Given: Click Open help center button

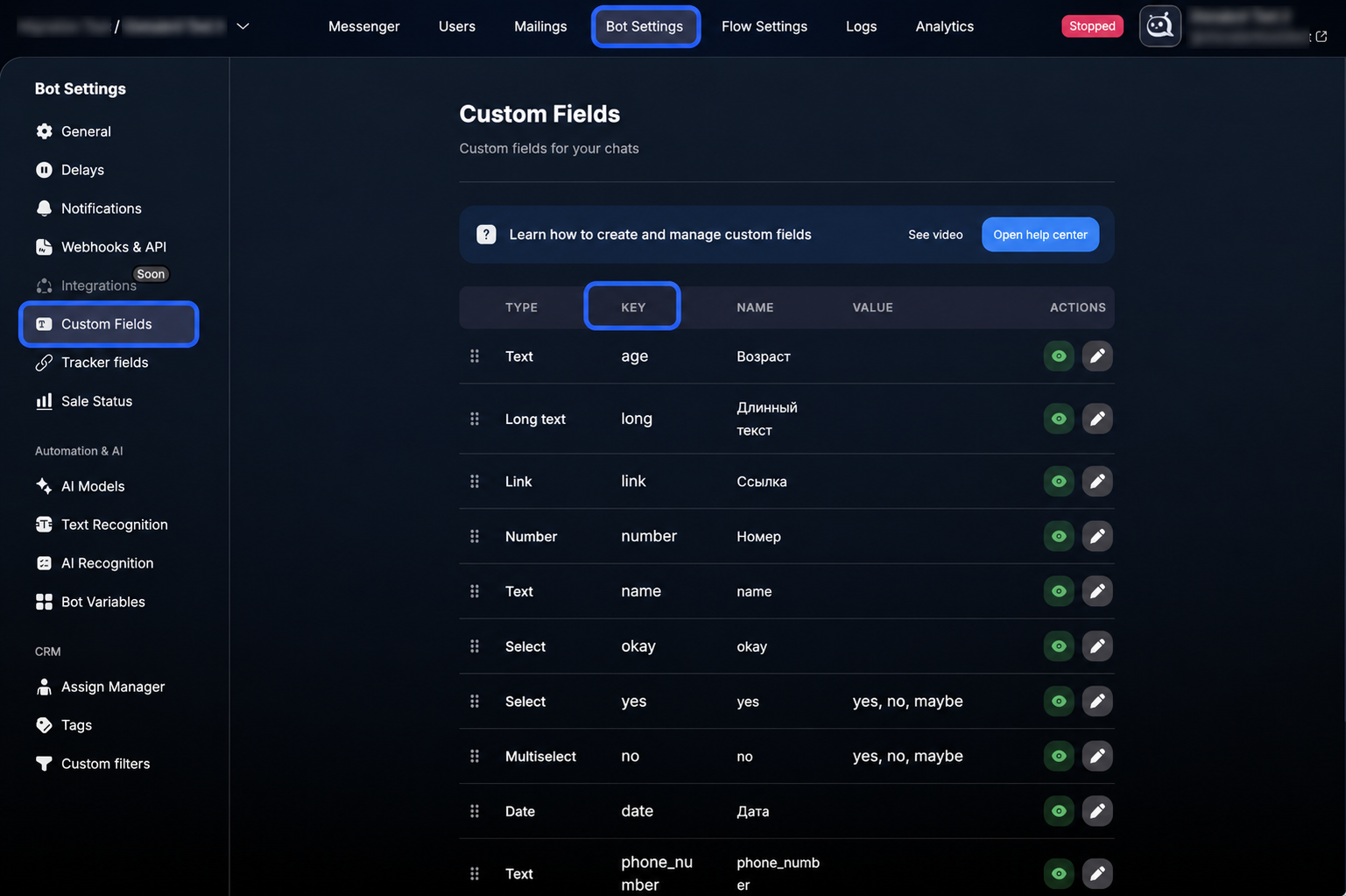Looking at the screenshot, I should tap(1040, 235).
